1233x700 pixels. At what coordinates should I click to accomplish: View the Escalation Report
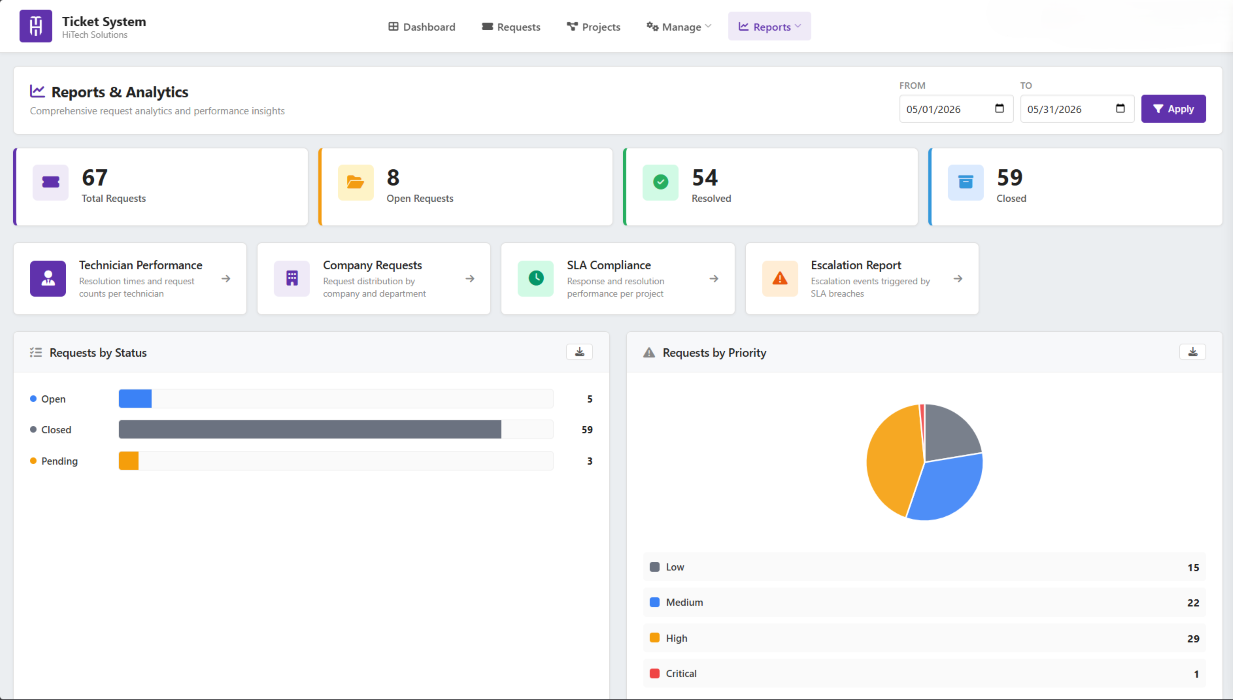862,279
